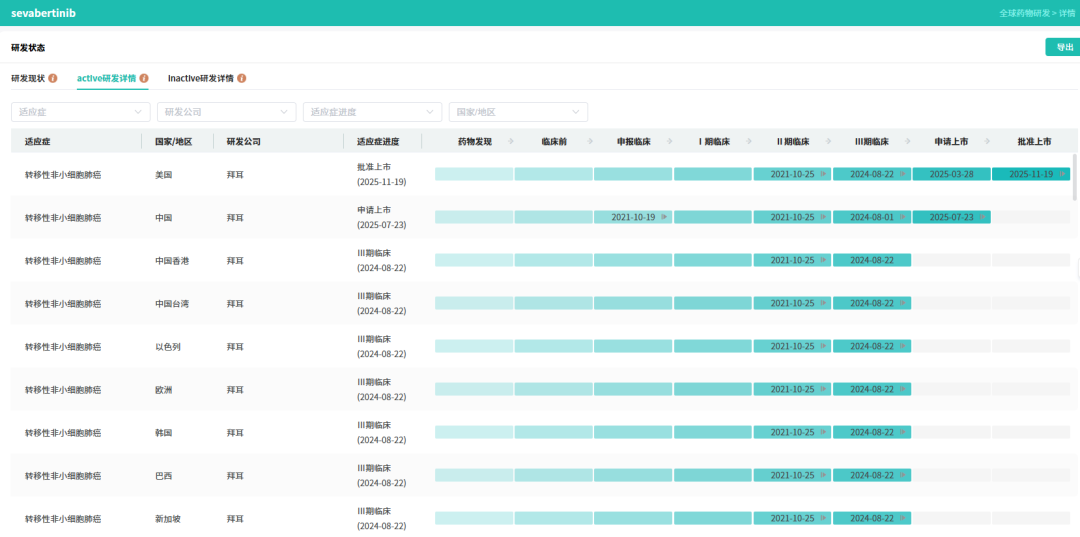Open the 适应症 filter dropdown
This screenshot has width=1080, height=537.
pos(80,112)
